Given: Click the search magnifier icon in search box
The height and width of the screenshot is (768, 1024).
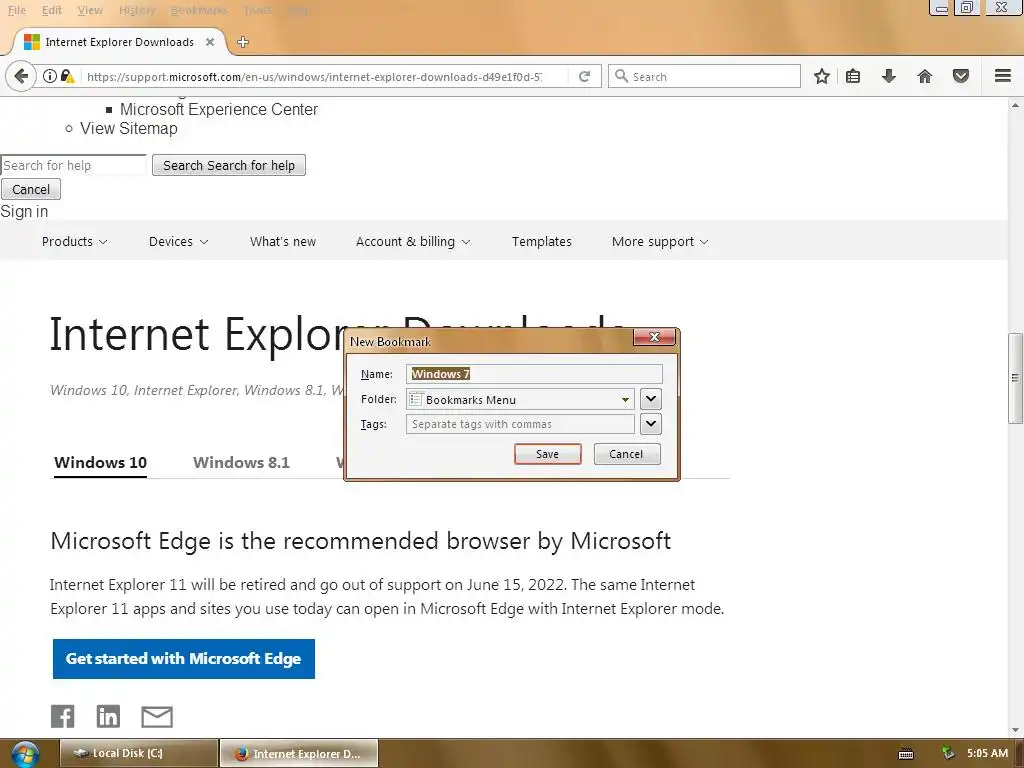Looking at the screenshot, I should click(622, 76).
